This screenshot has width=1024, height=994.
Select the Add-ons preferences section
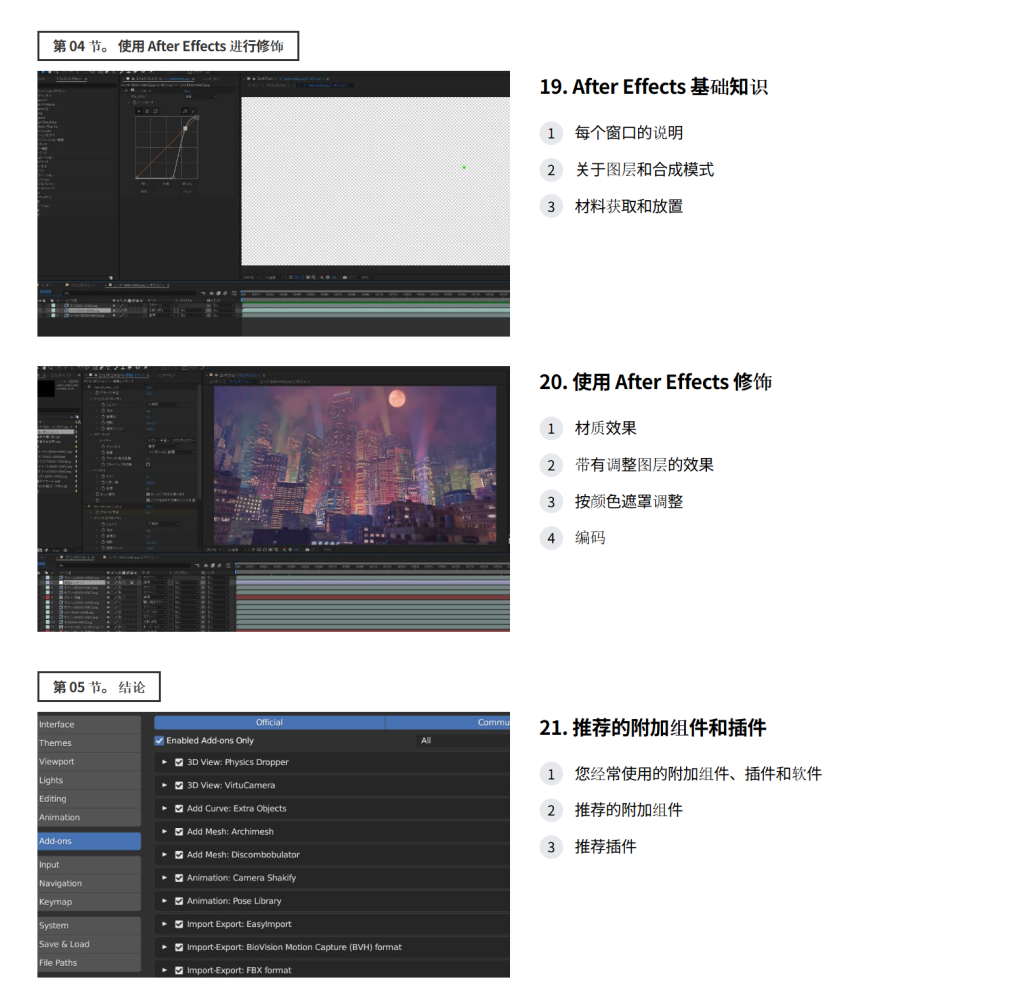(89, 841)
